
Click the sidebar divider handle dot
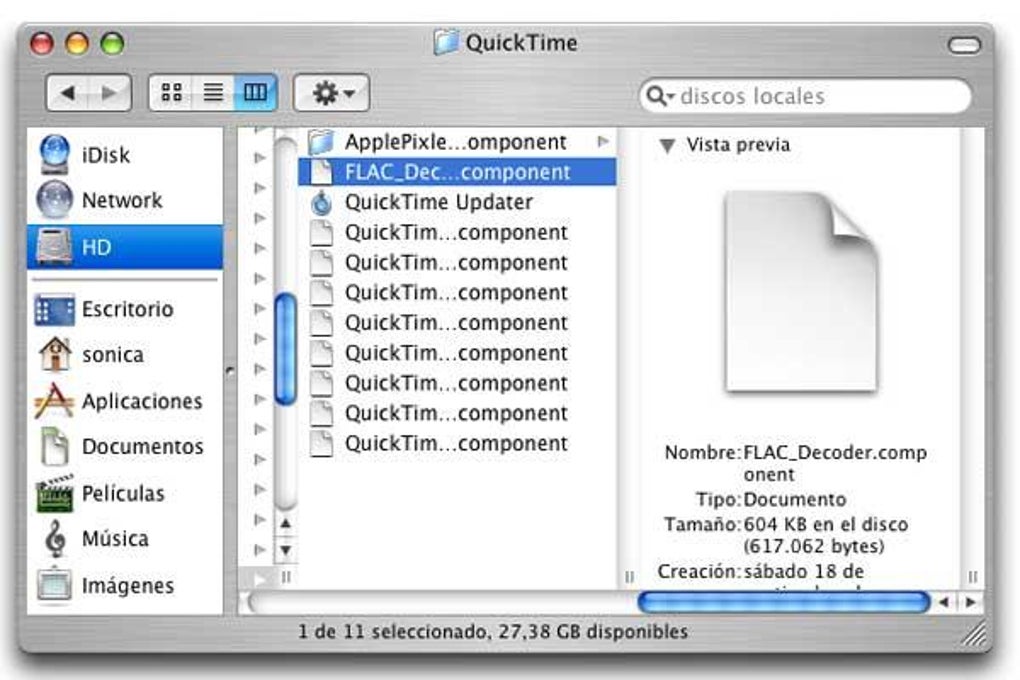coord(230,371)
